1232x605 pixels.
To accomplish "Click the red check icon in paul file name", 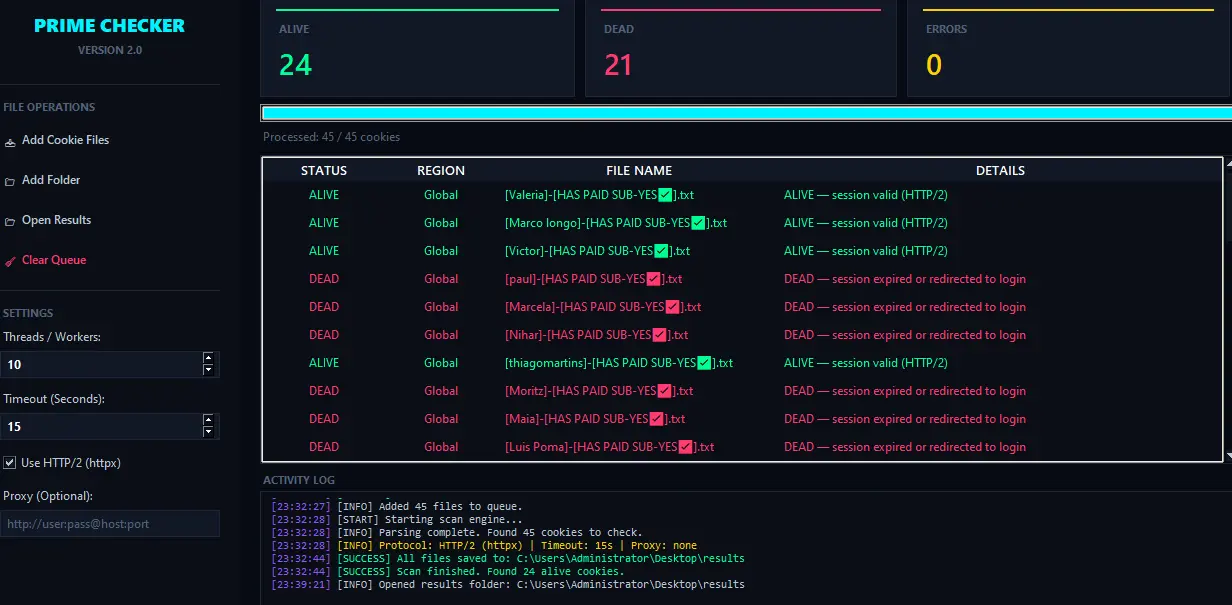I will 654,279.
